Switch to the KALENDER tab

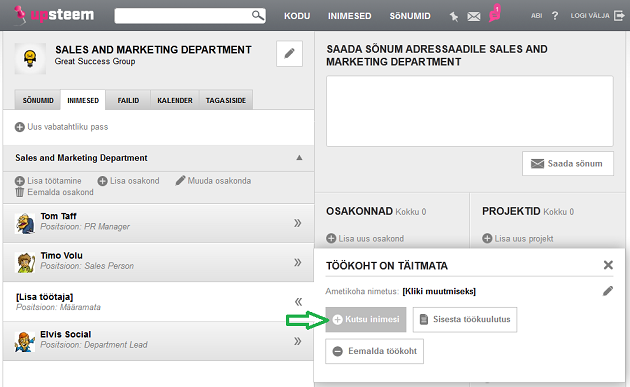(175, 100)
